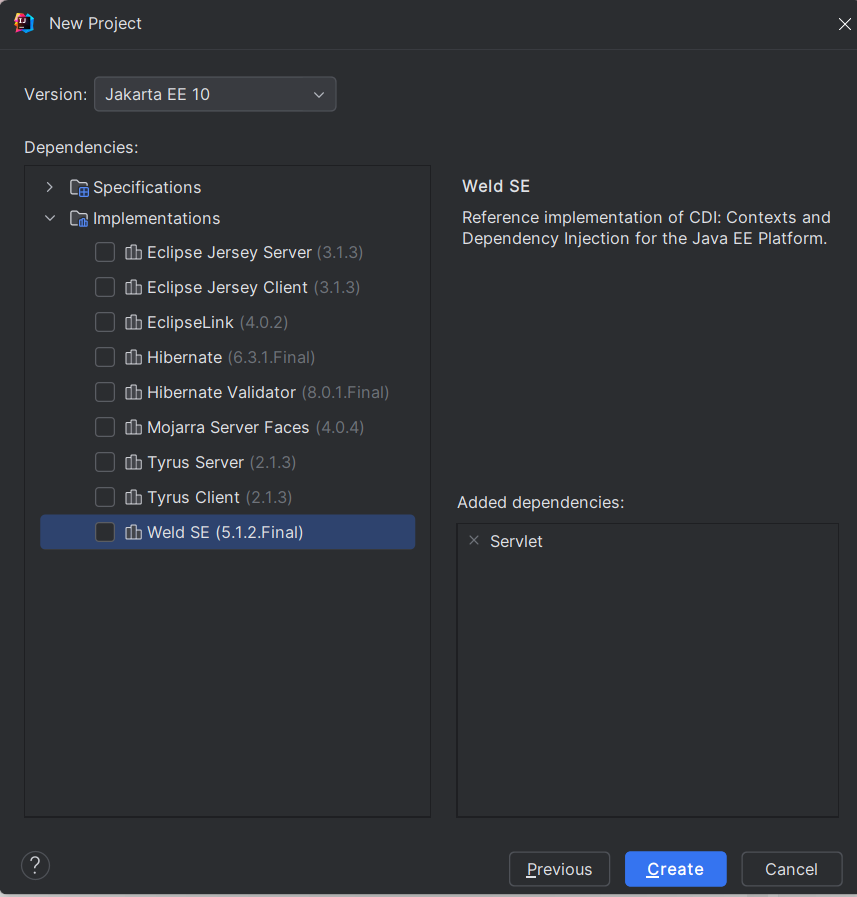The image size is (857, 897).
Task: Tick the EclipseLink checkbox
Action: [105, 322]
